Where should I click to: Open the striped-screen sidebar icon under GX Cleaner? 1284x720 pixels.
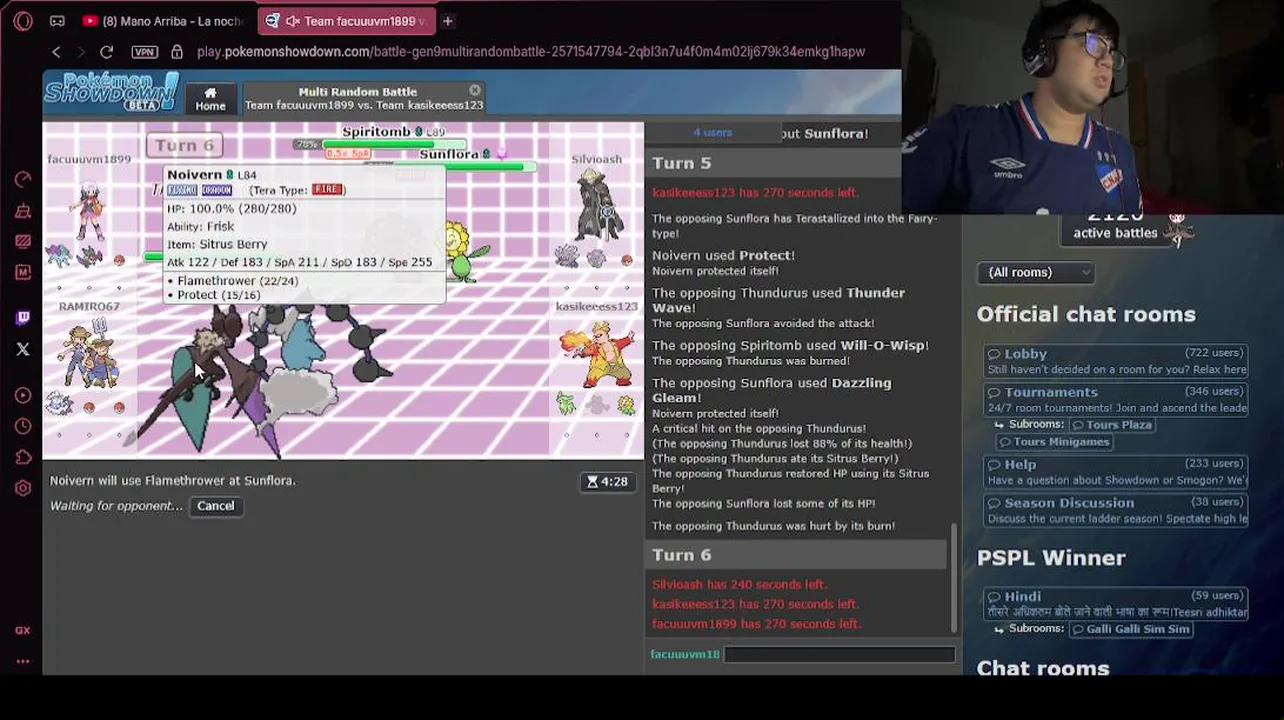click(x=23, y=241)
